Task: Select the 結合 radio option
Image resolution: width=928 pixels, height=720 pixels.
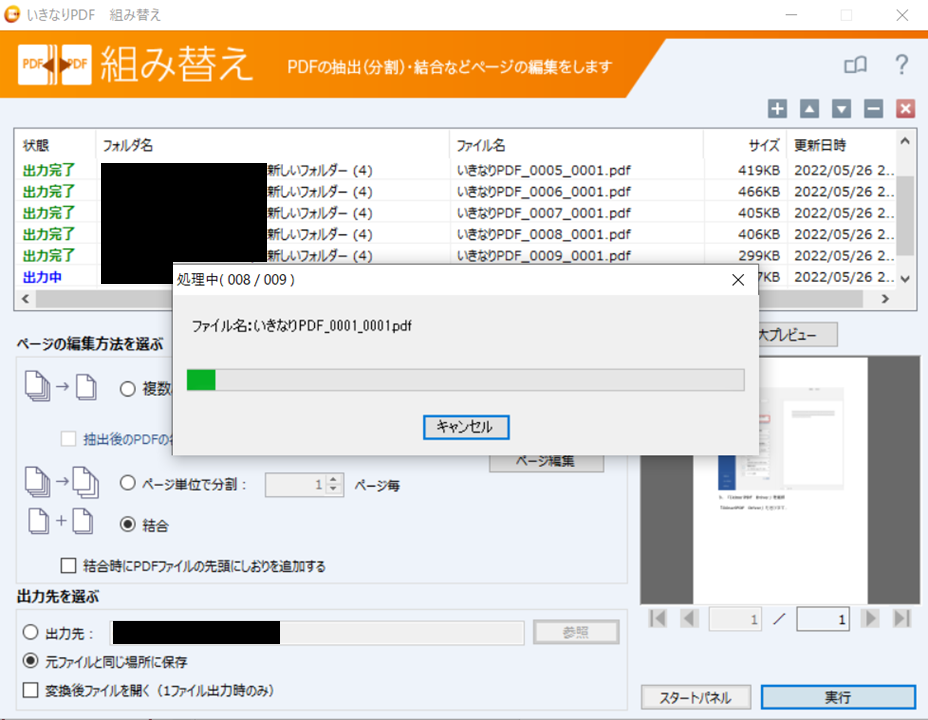Action: [x=127, y=525]
